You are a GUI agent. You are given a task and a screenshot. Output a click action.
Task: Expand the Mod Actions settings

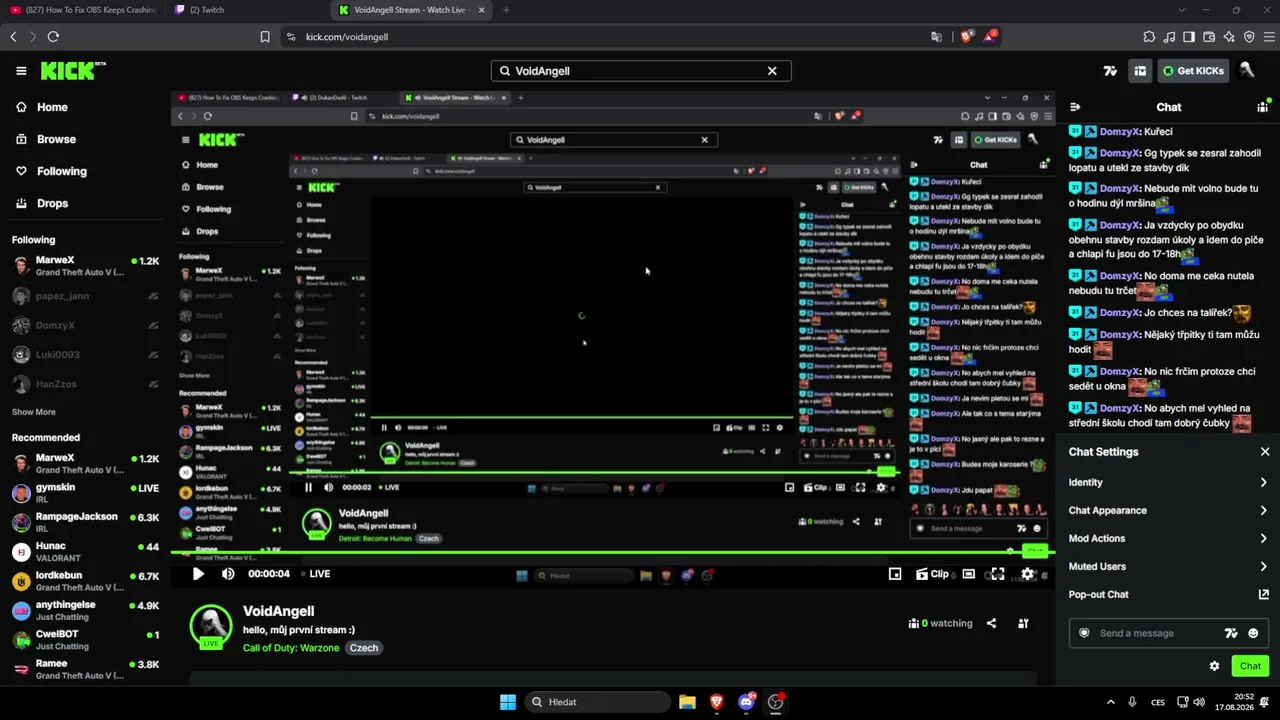tap(1168, 538)
